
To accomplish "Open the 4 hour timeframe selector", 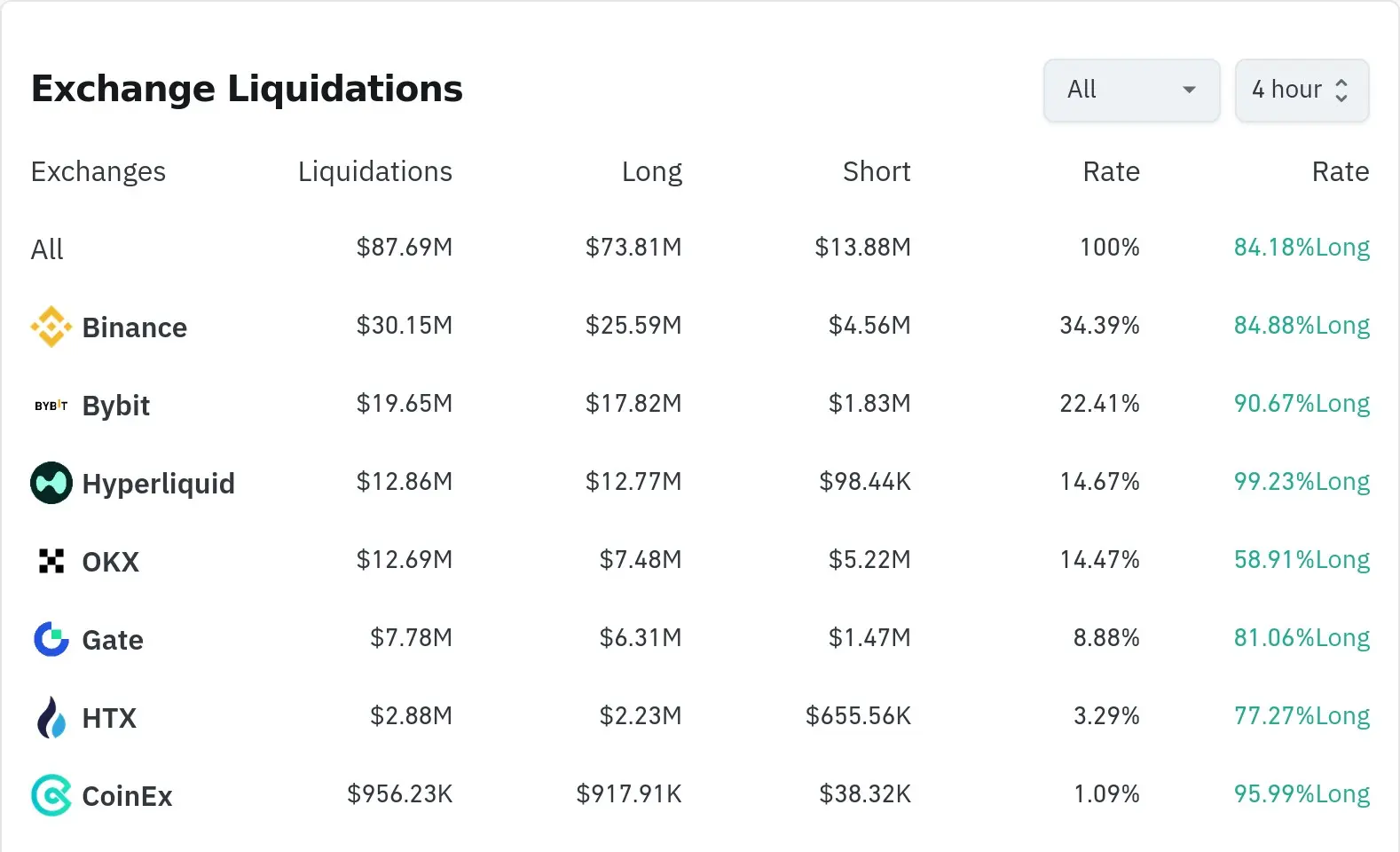I will pyautogui.click(x=1301, y=90).
